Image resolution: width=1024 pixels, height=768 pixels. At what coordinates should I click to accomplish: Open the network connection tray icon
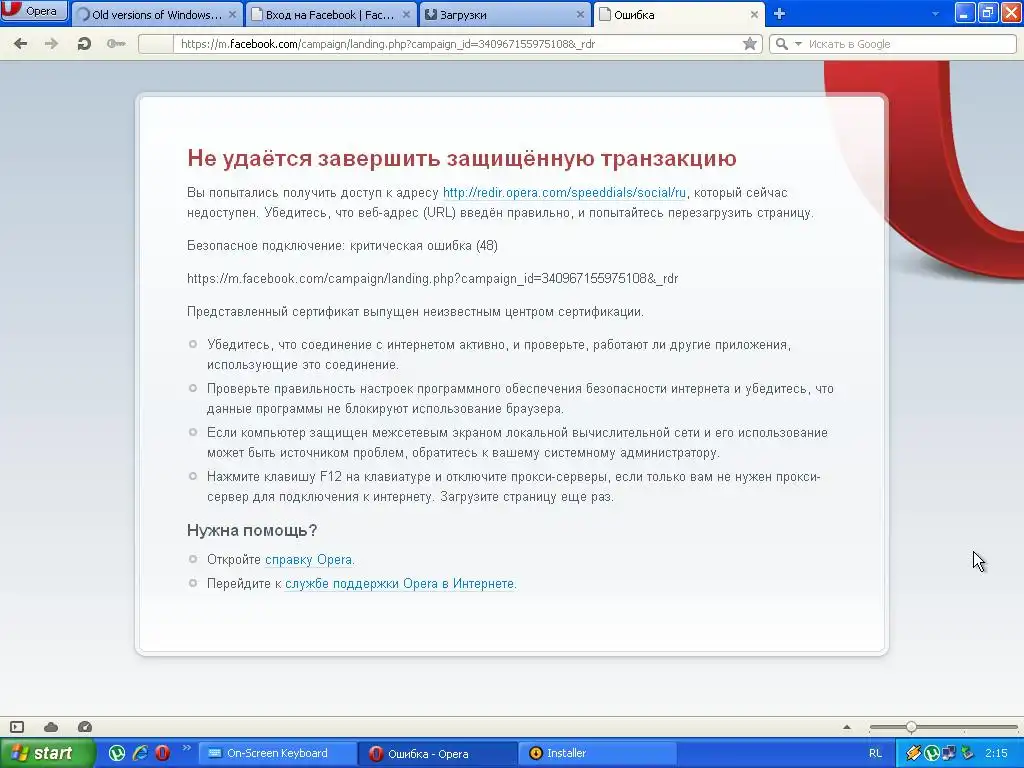(x=949, y=753)
